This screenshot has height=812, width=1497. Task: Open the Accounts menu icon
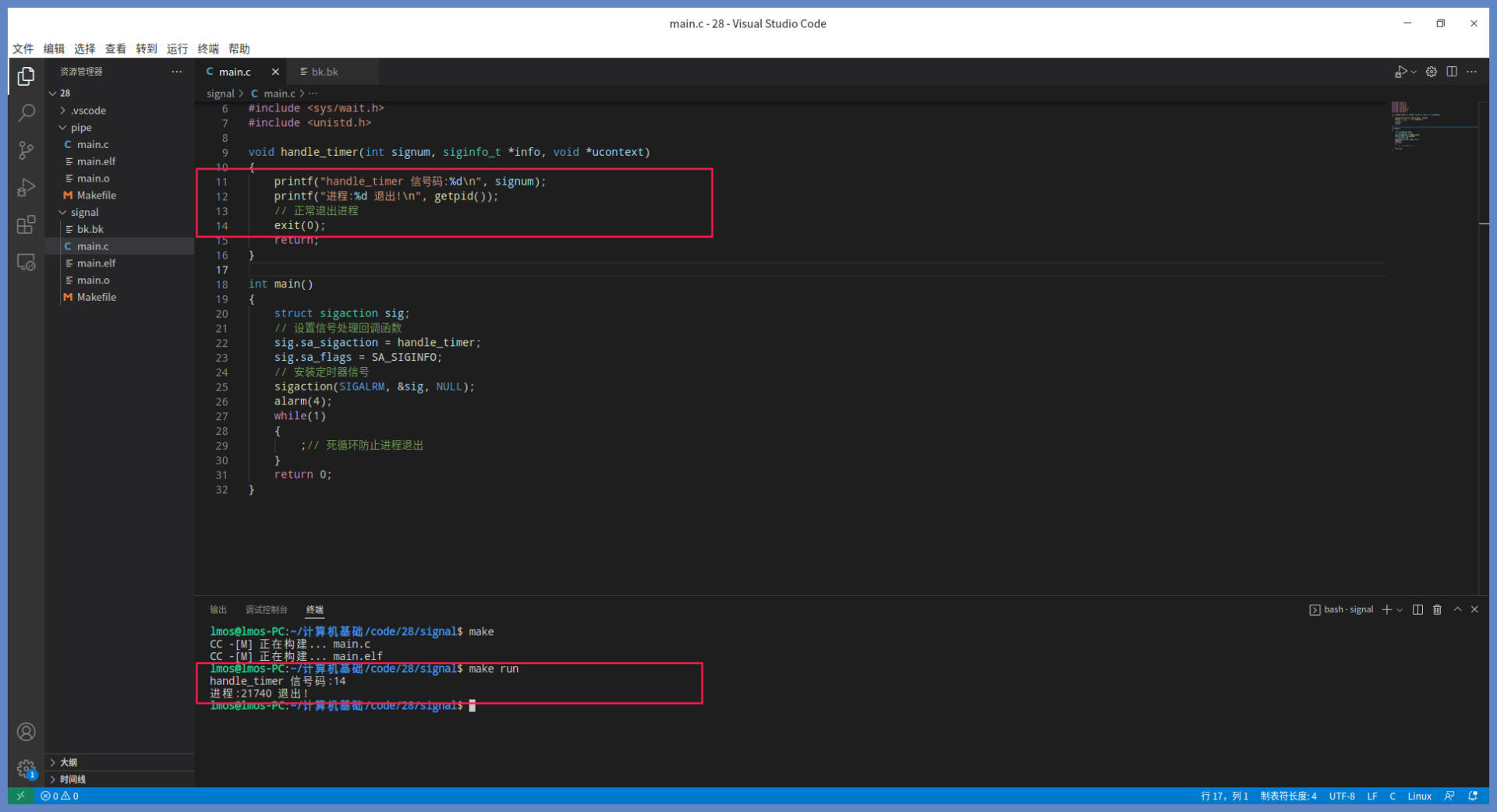point(26,732)
